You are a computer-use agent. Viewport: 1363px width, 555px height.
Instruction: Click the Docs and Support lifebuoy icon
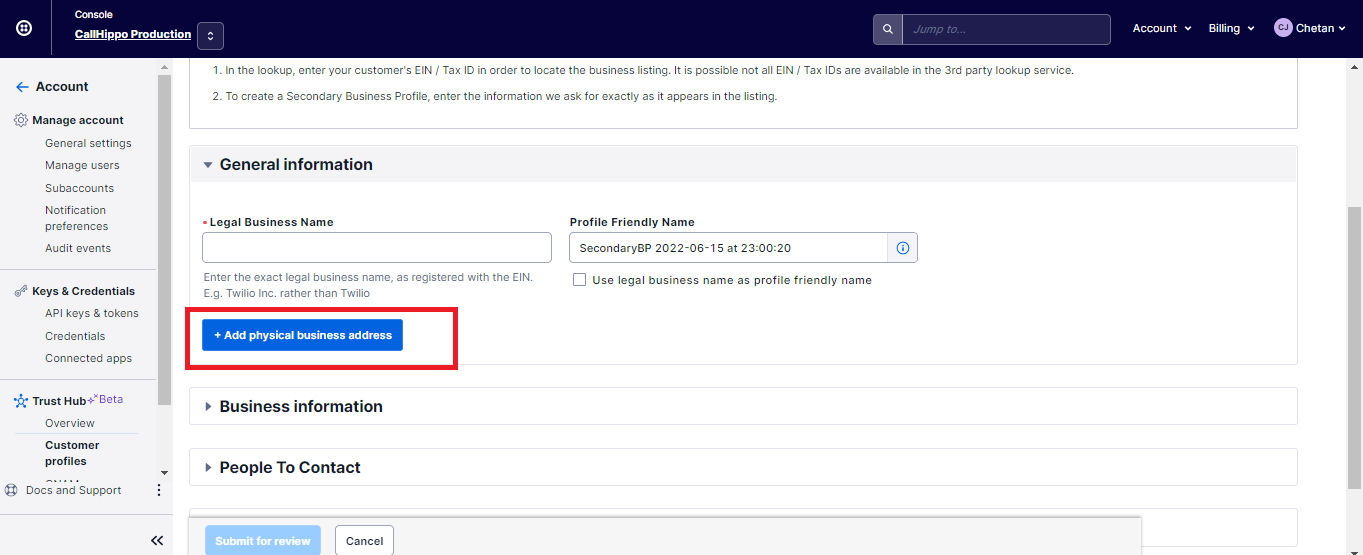coord(11,490)
